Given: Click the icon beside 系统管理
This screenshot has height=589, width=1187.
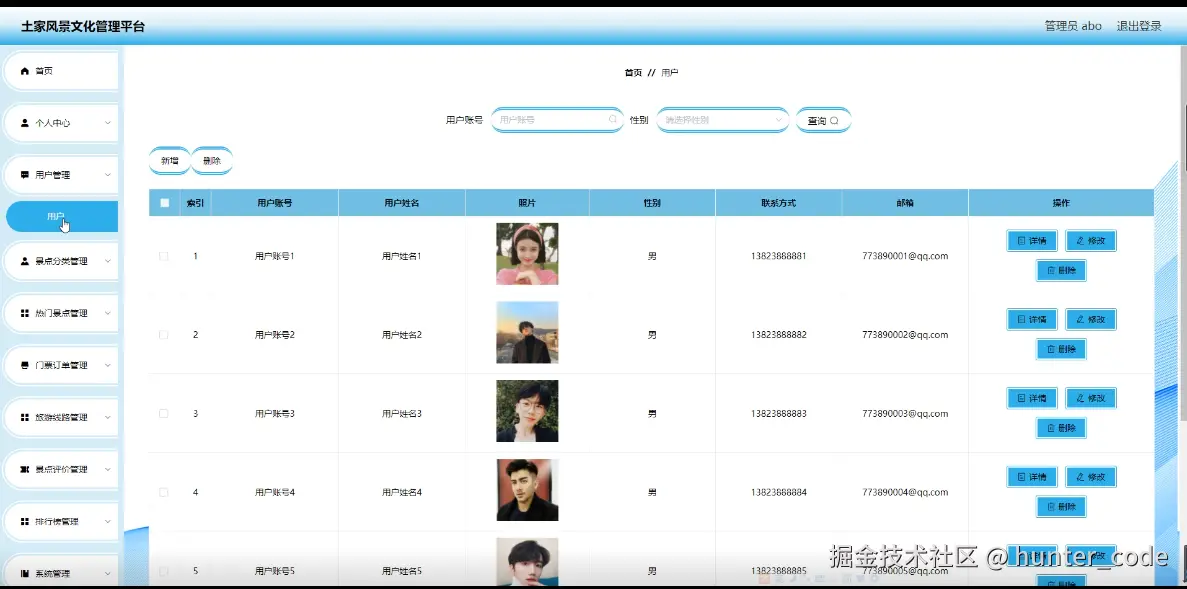Looking at the screenshot, I should pos(25,574).
